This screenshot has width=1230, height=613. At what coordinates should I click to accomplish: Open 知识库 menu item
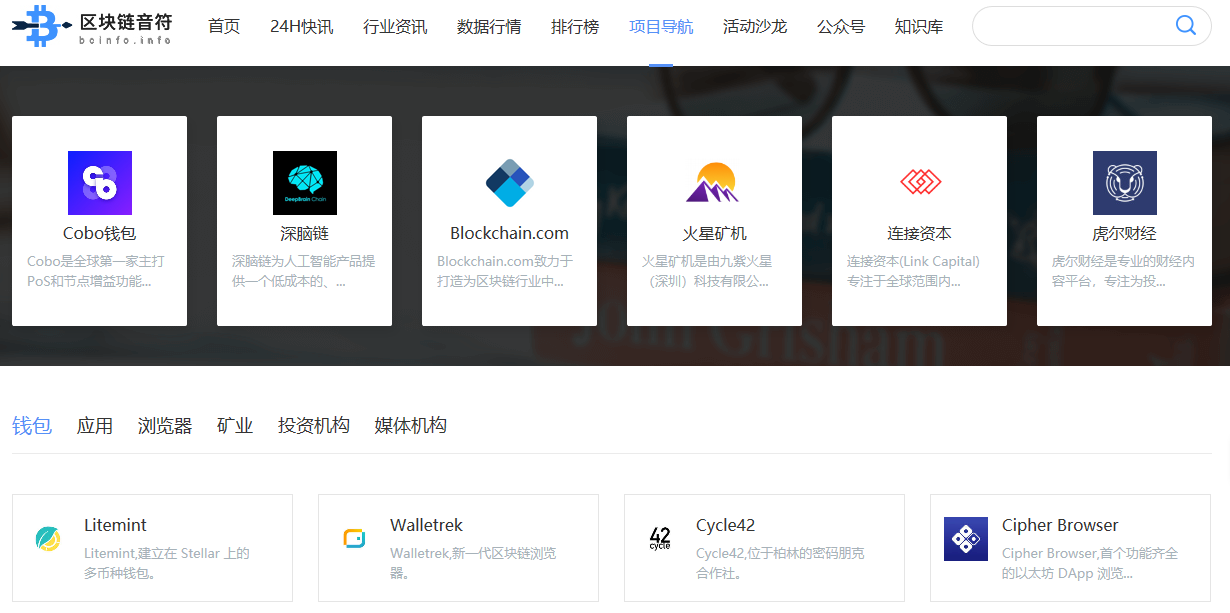point(919,27)
